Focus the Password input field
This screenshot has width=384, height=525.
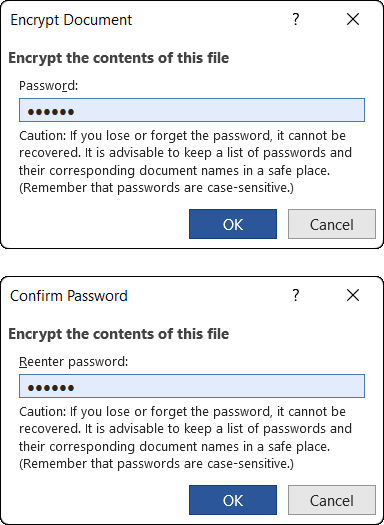coord(192,110)
